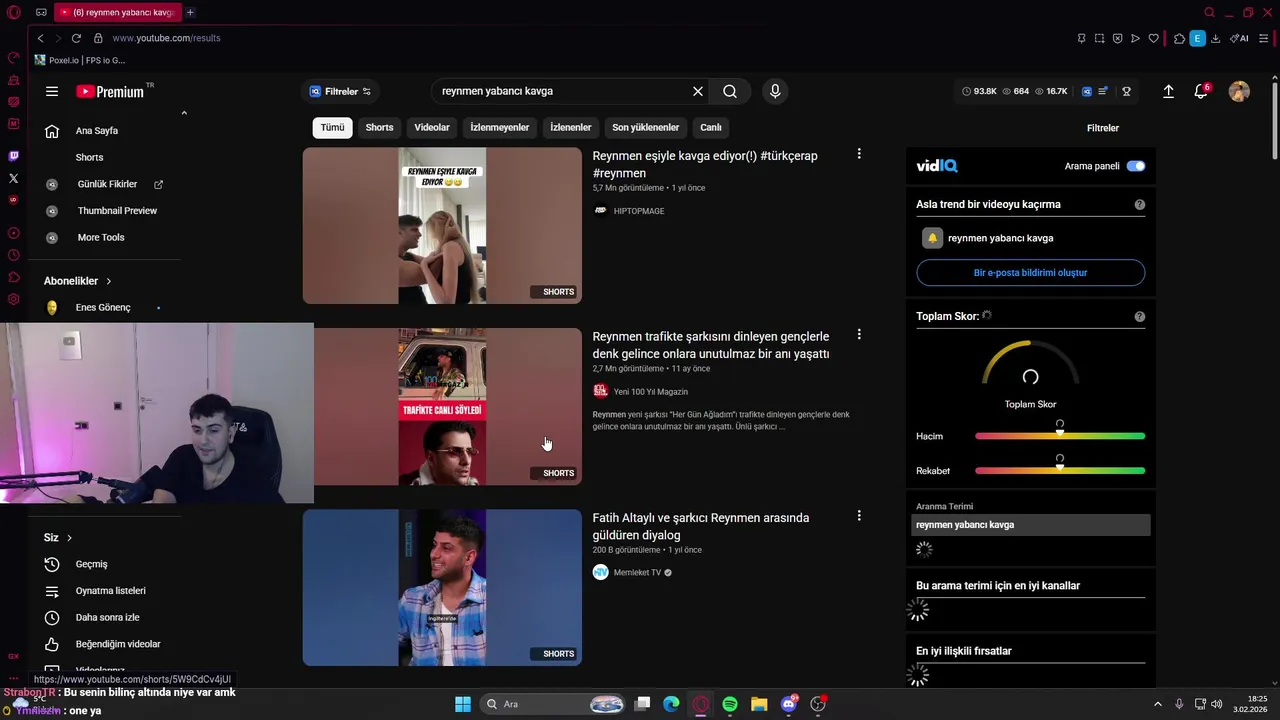Open a new browser tab
1280x720 pixels.
pyautogui.click(x=190, y=12)
